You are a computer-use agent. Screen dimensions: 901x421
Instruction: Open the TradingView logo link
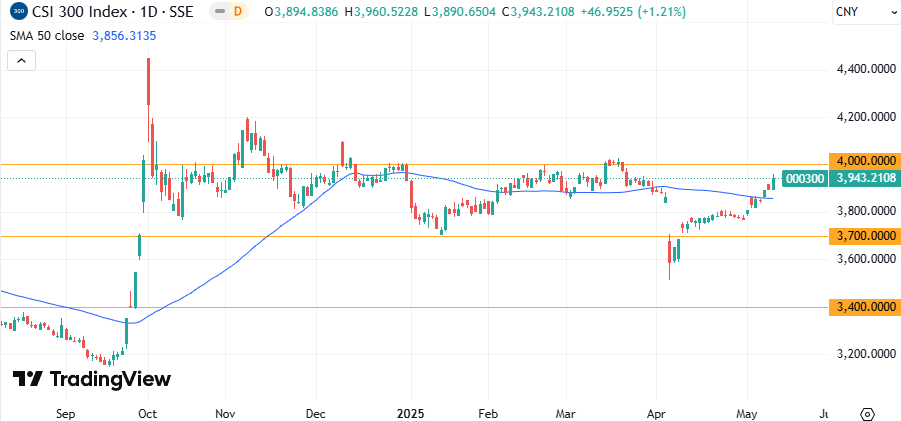click(91, 379)
